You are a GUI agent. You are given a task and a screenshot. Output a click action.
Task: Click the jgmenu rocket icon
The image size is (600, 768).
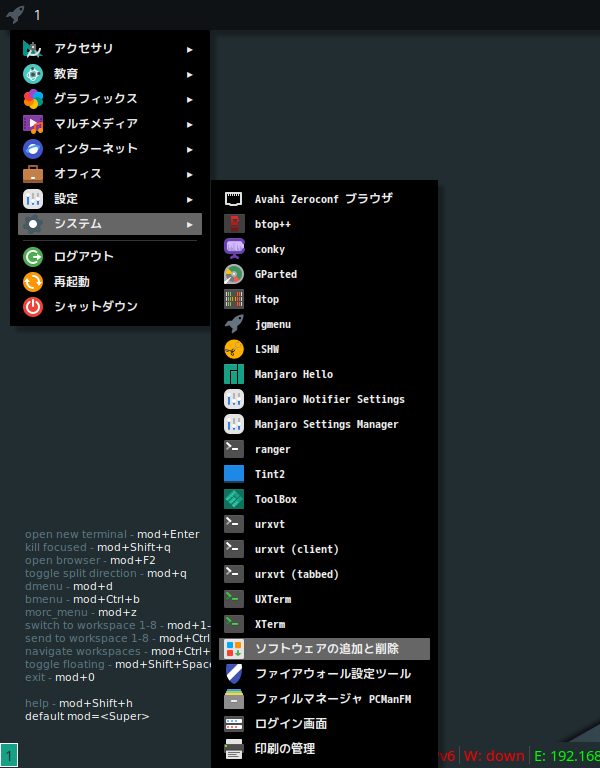click(x=234, y=324)
